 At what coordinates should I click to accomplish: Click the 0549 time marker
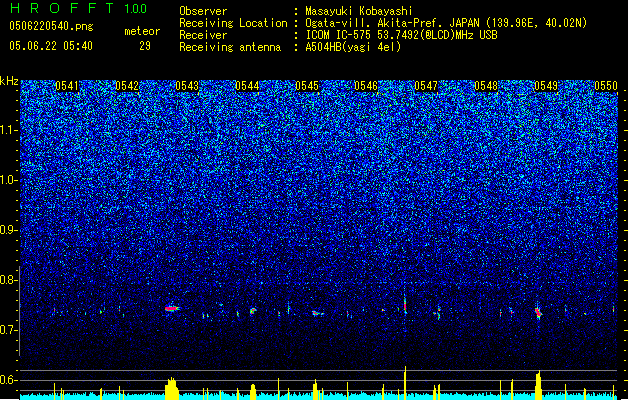pyautogui.click(x=546, y=86)
